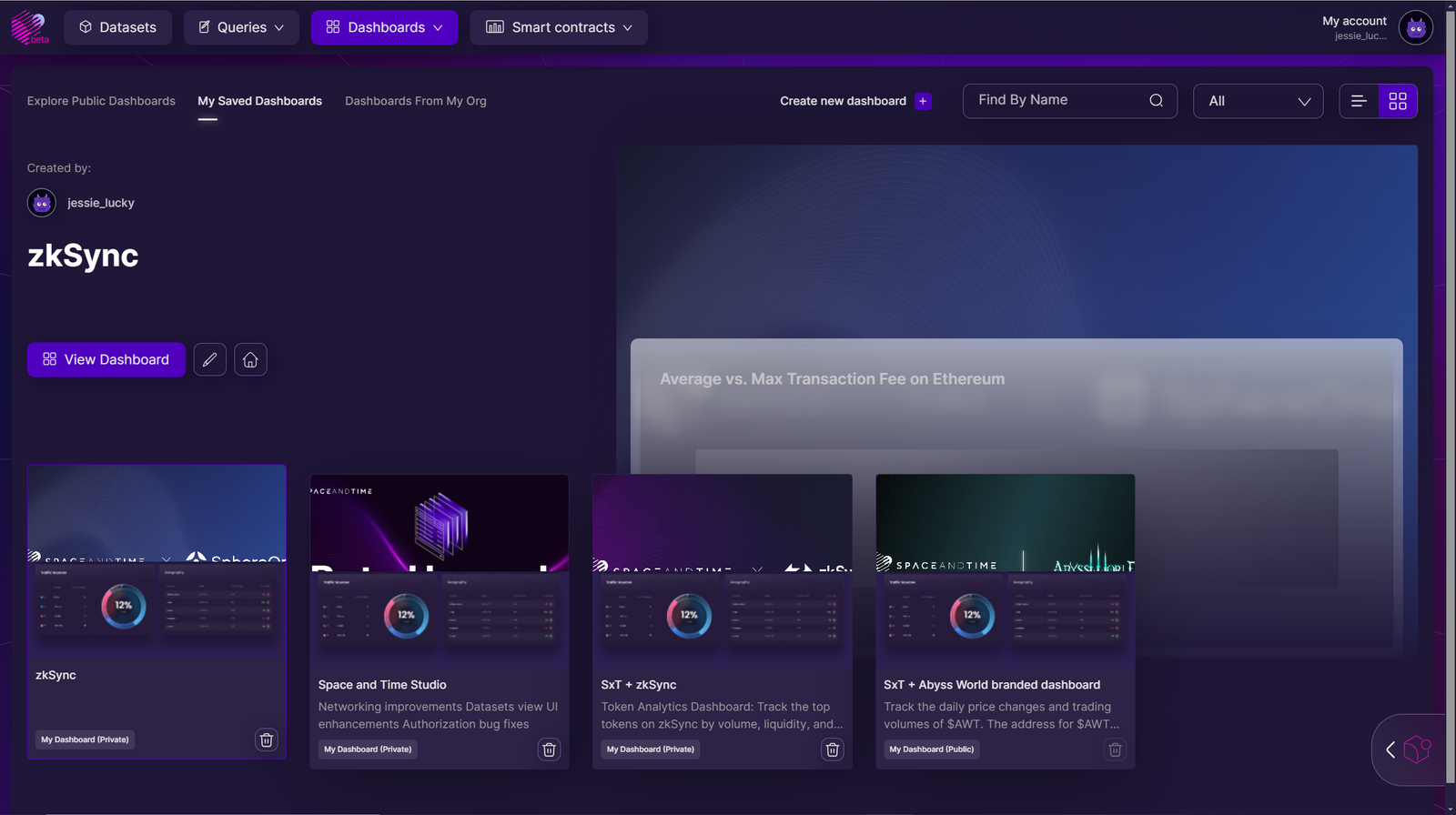Viewport: 1456px width, 815px height.
Task: Switch to list view layout
Action: 1359,101
